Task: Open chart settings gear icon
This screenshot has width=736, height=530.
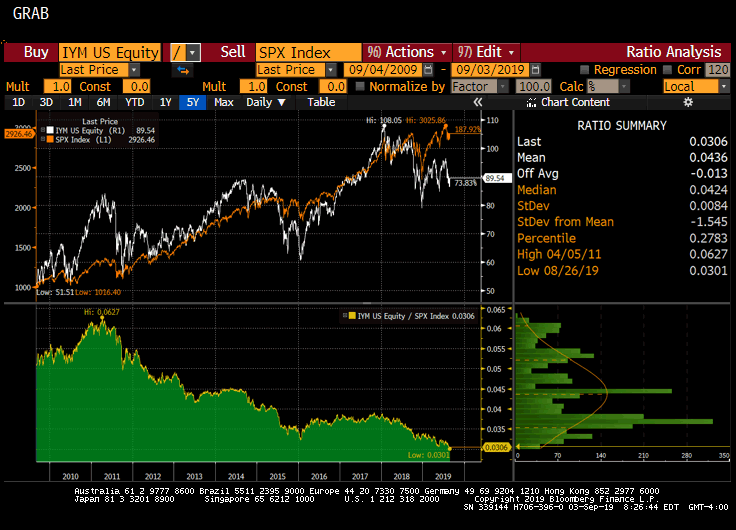Action: click(688, 102)
